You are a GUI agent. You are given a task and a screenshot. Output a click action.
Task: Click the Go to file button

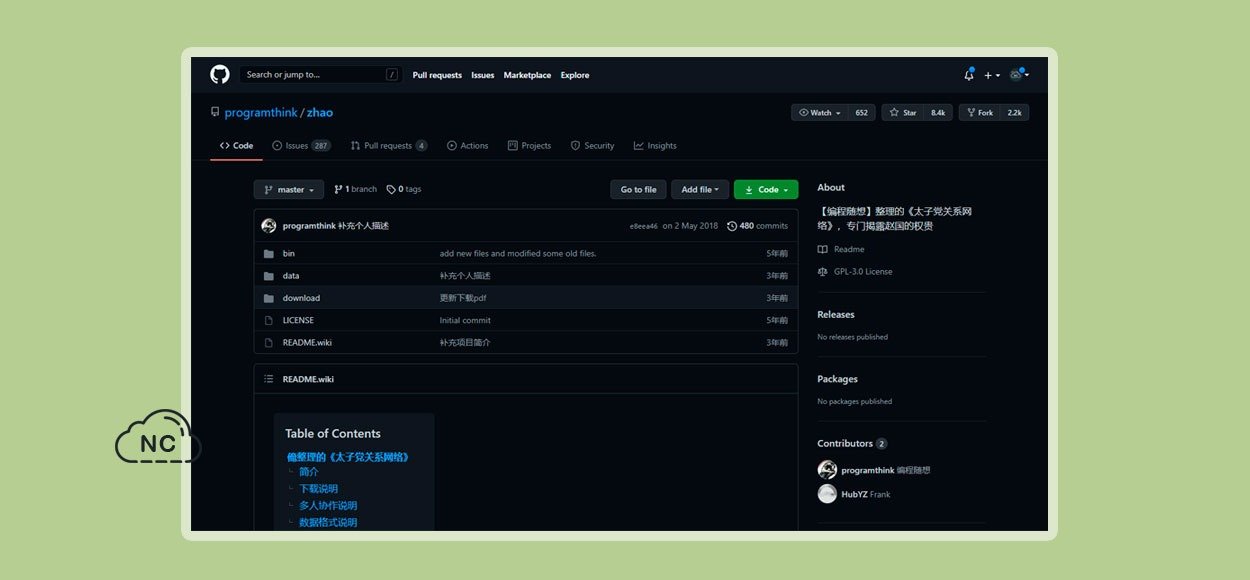638,190
